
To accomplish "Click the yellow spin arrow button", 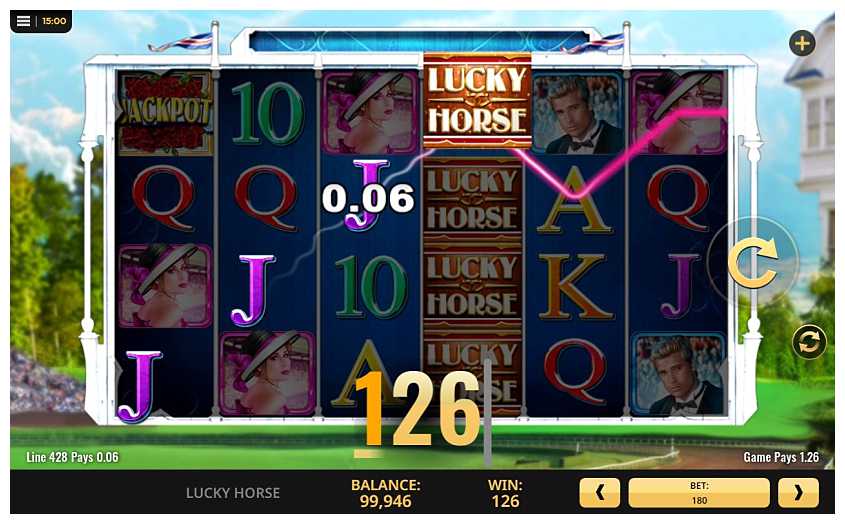I will pyautogui.click(x=753, y=263).
